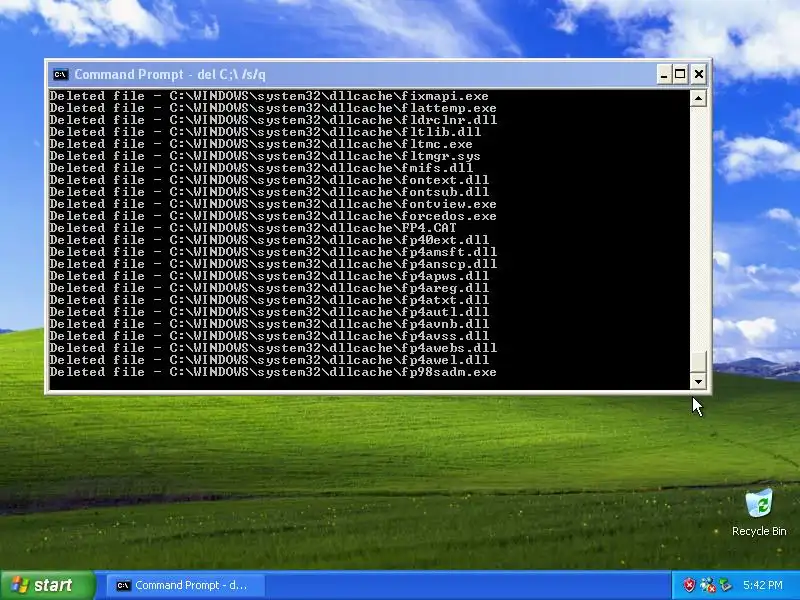Click the line ending with fp40ext.dll
This screenshot has width=800, height=600.
[x=269, y=240]
